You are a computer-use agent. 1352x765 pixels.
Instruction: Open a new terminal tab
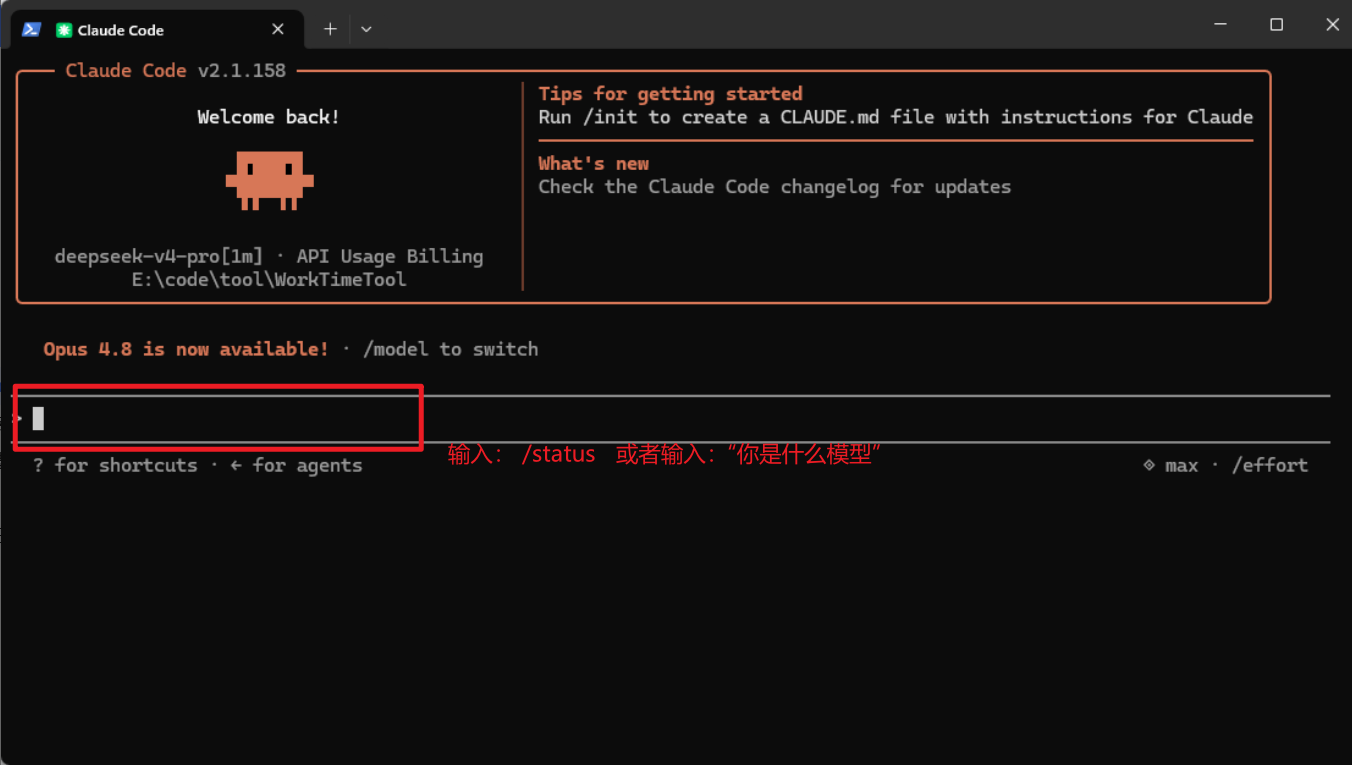(330, 29)
